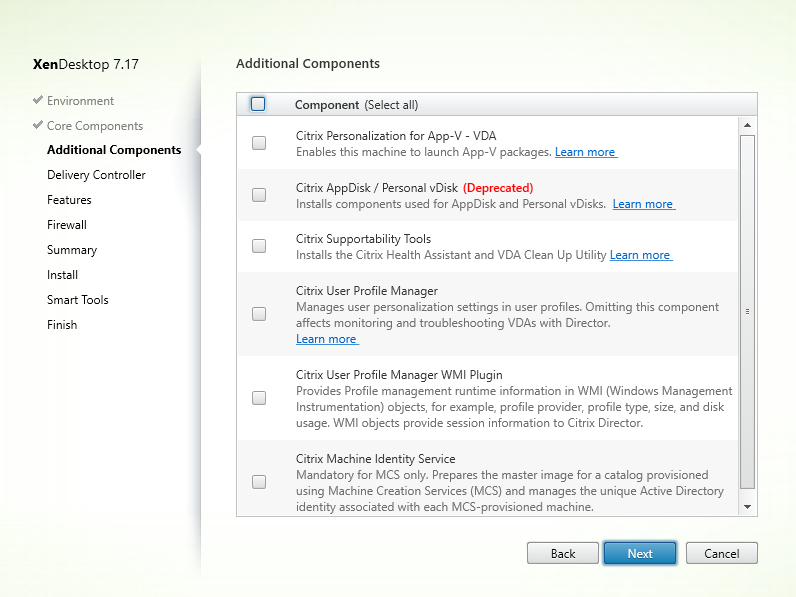
Task: Open the Firewall step
Action: coord(67,225)
